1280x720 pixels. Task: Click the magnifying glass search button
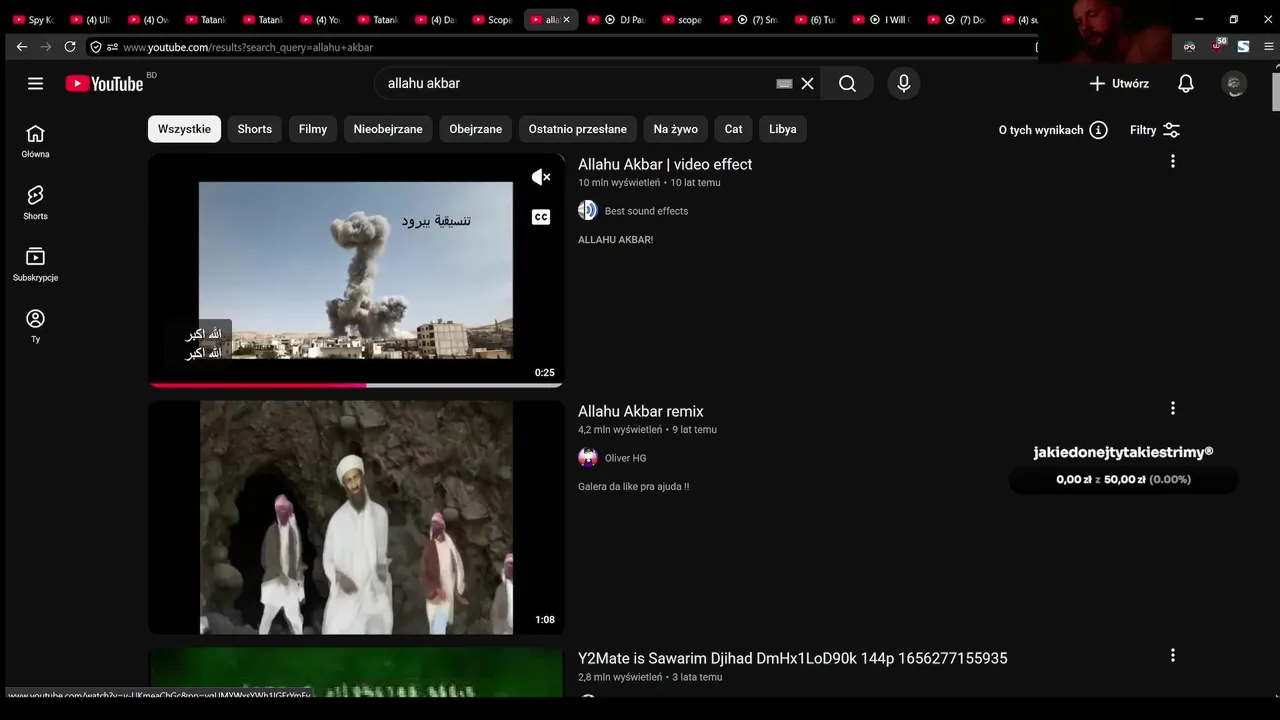point(848,84)
